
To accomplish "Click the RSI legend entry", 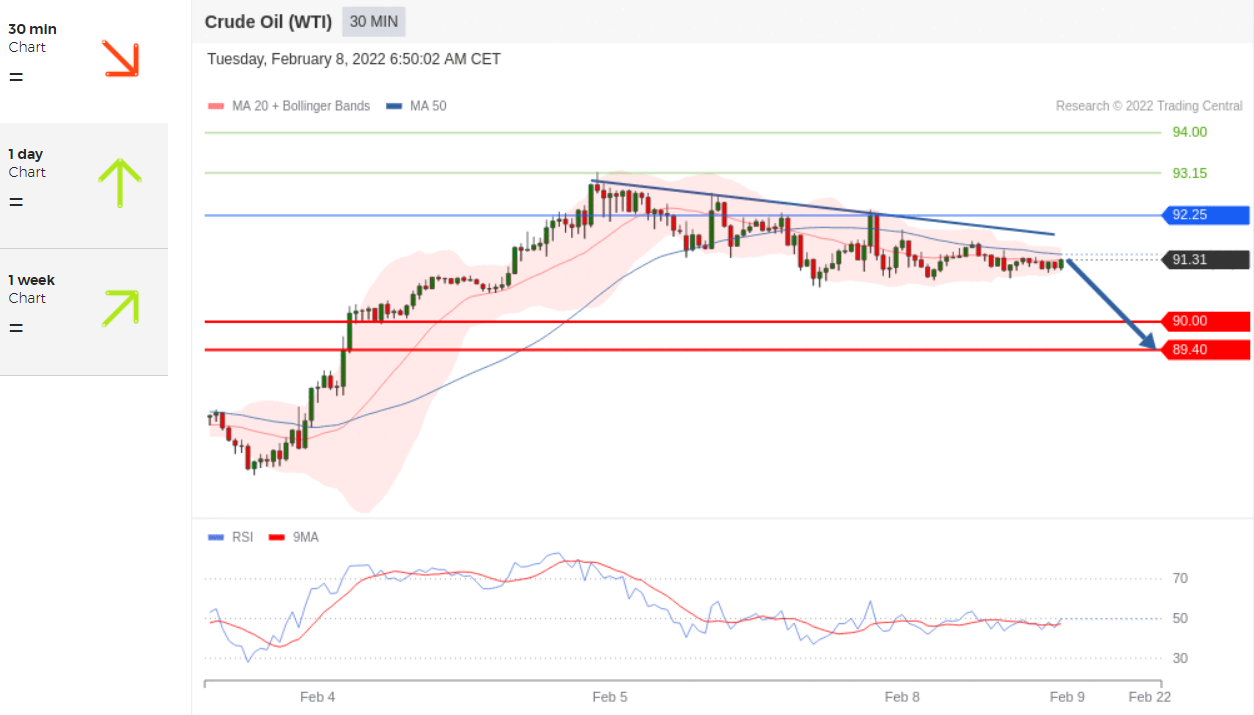I will pos(231,537).
